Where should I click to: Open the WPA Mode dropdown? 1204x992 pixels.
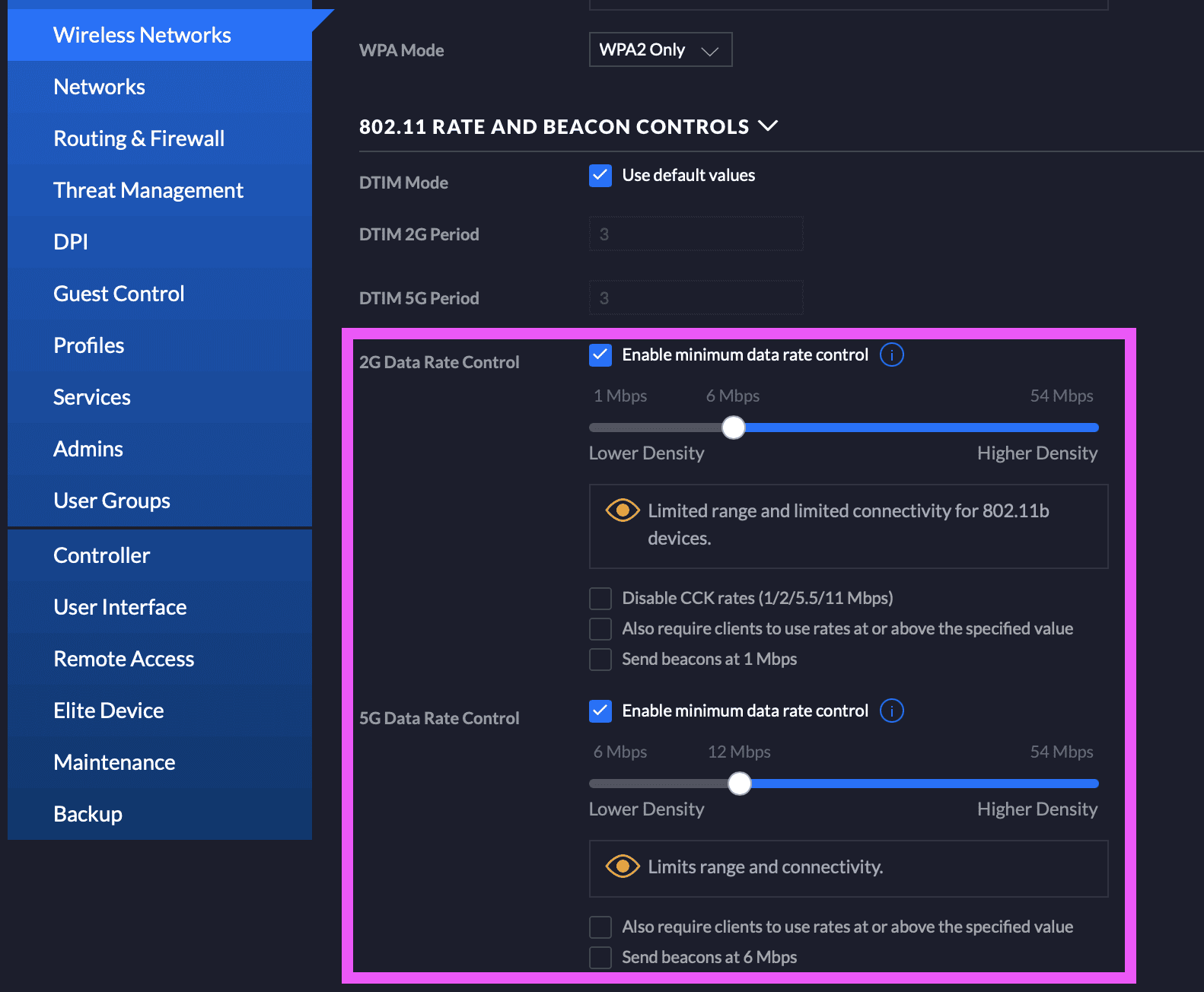point(660,50)
